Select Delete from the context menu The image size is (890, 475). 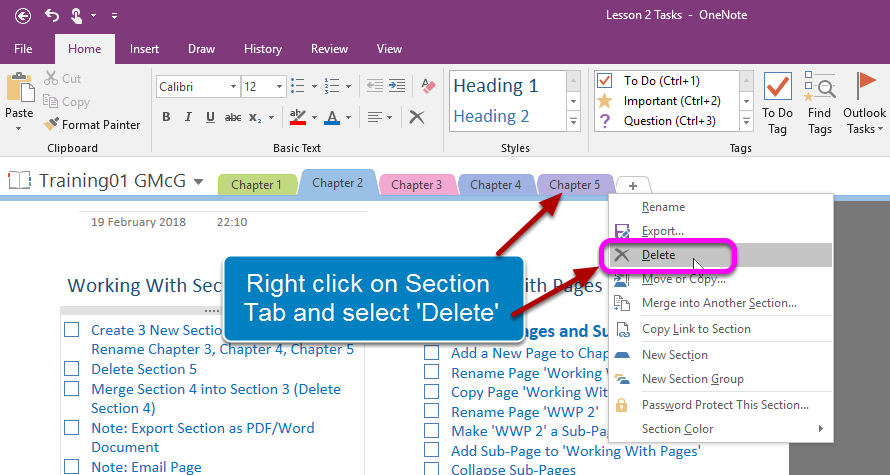pyautogui.click(x=658, y=255)
